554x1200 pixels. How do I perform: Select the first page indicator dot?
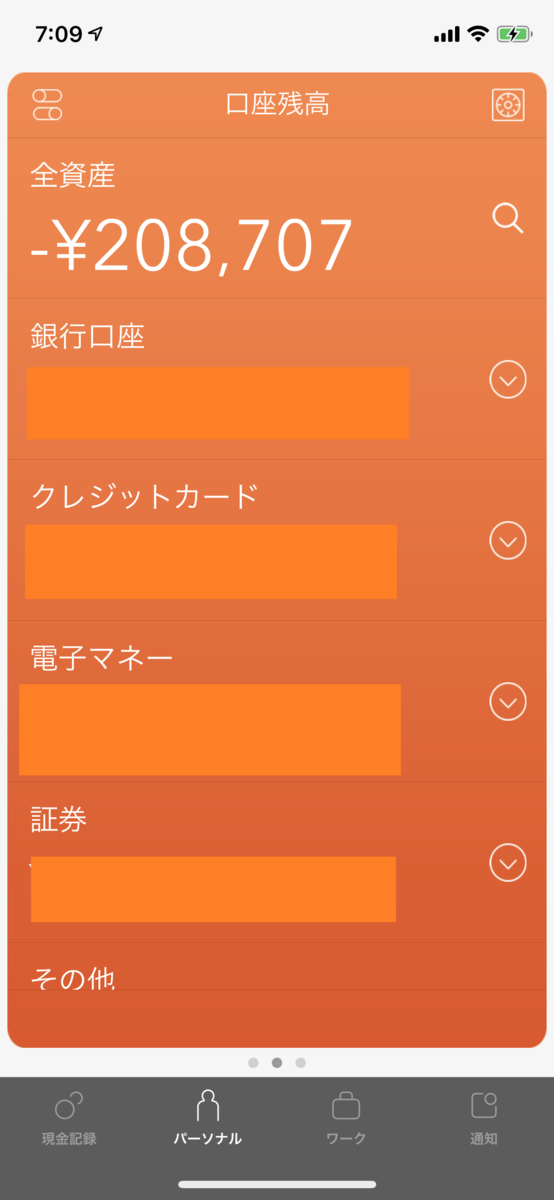point(253,1062)
